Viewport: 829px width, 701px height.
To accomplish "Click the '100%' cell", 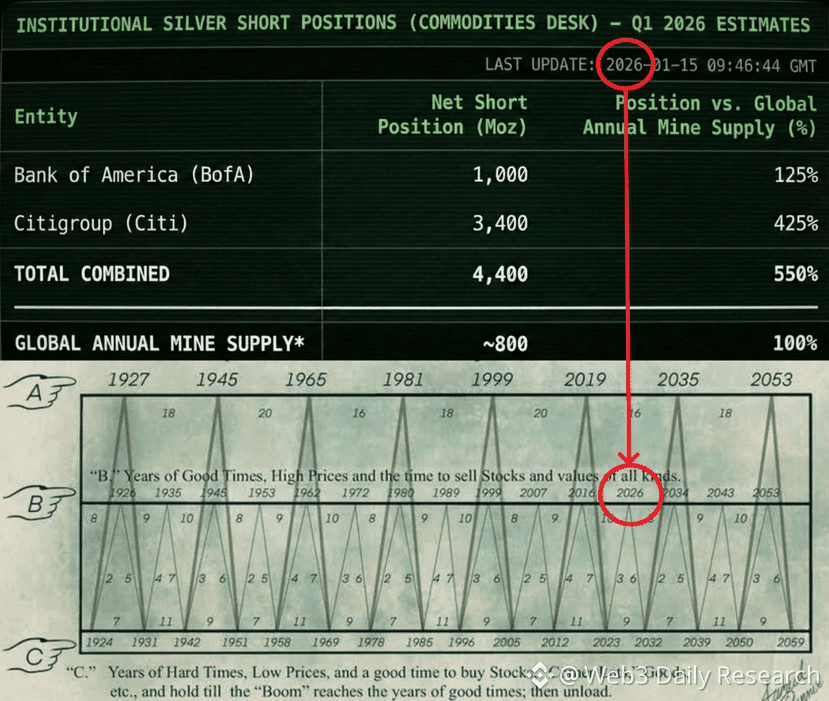I will click(x=796, y=344).
